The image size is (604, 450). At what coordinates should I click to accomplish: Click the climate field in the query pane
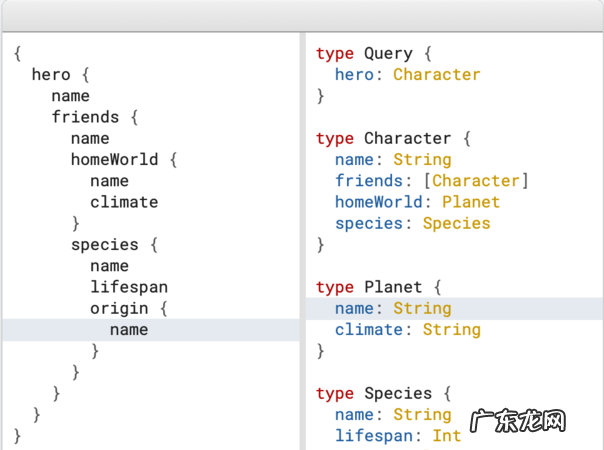tap(124, 202)
